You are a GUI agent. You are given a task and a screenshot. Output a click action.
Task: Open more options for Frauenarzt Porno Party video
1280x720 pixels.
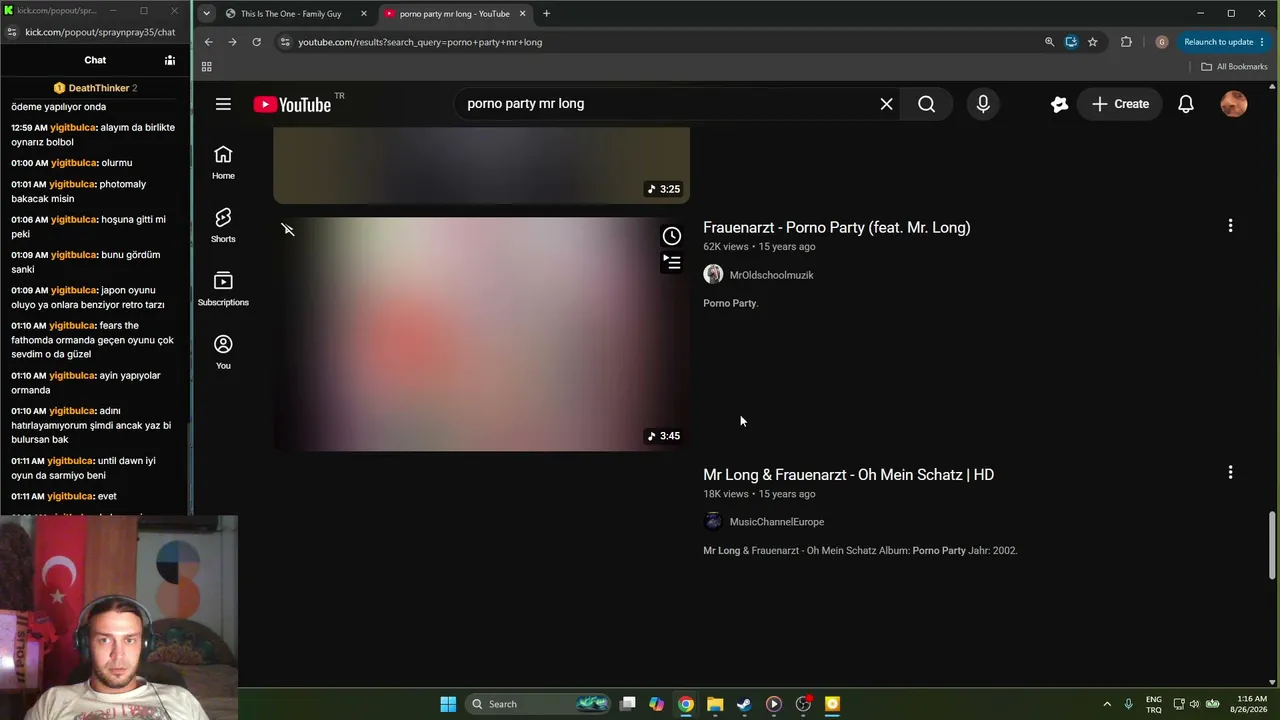pos(1230,226)
